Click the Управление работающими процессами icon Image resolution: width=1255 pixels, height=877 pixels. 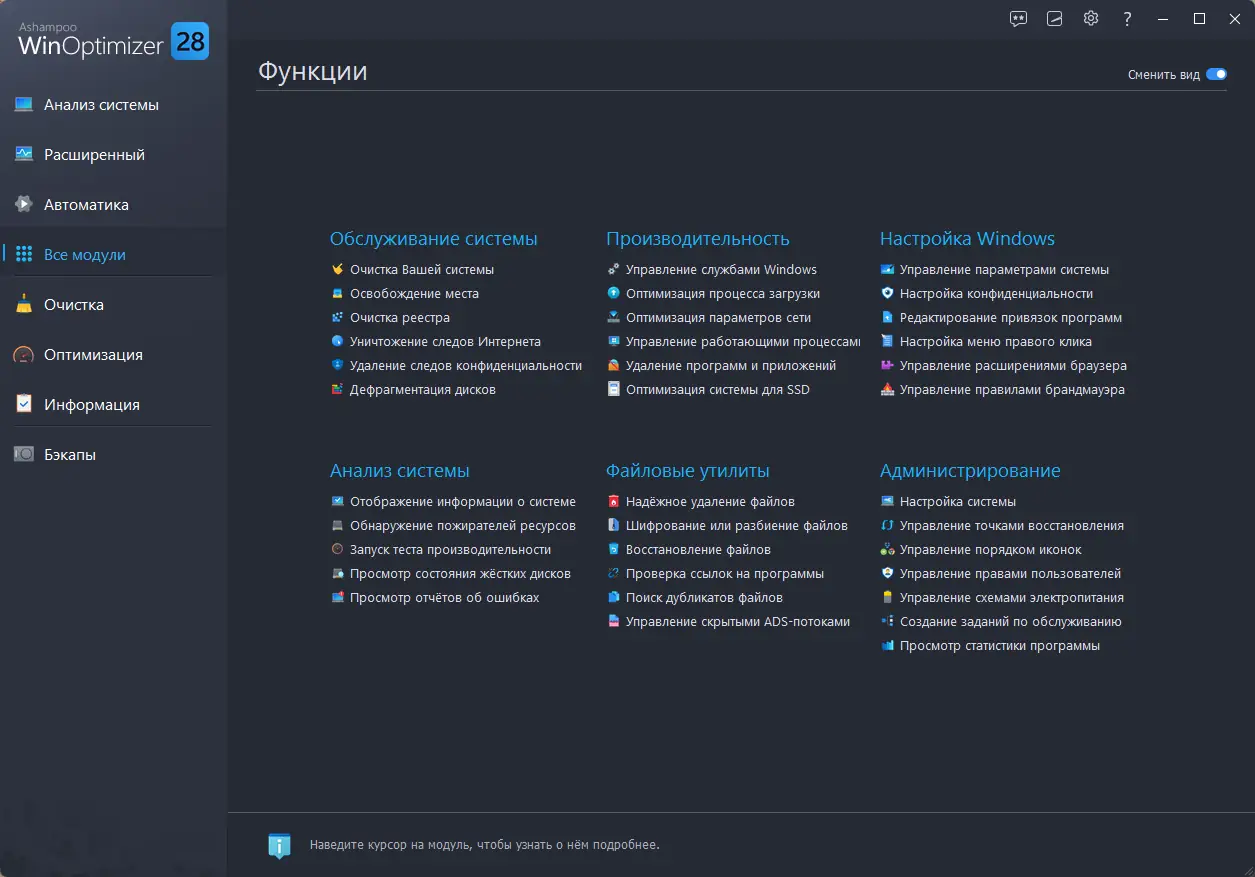tap(614, 342)
